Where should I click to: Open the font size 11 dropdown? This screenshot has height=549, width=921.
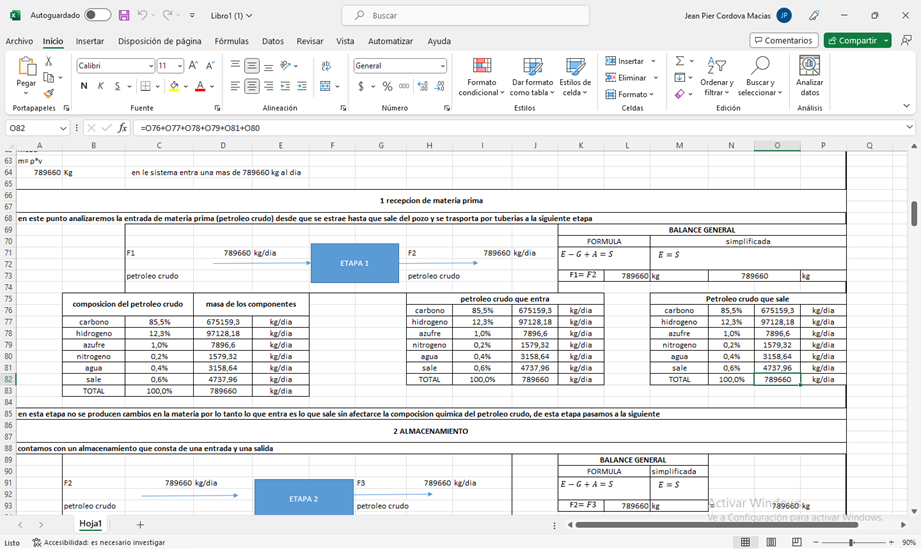[180, 66]
